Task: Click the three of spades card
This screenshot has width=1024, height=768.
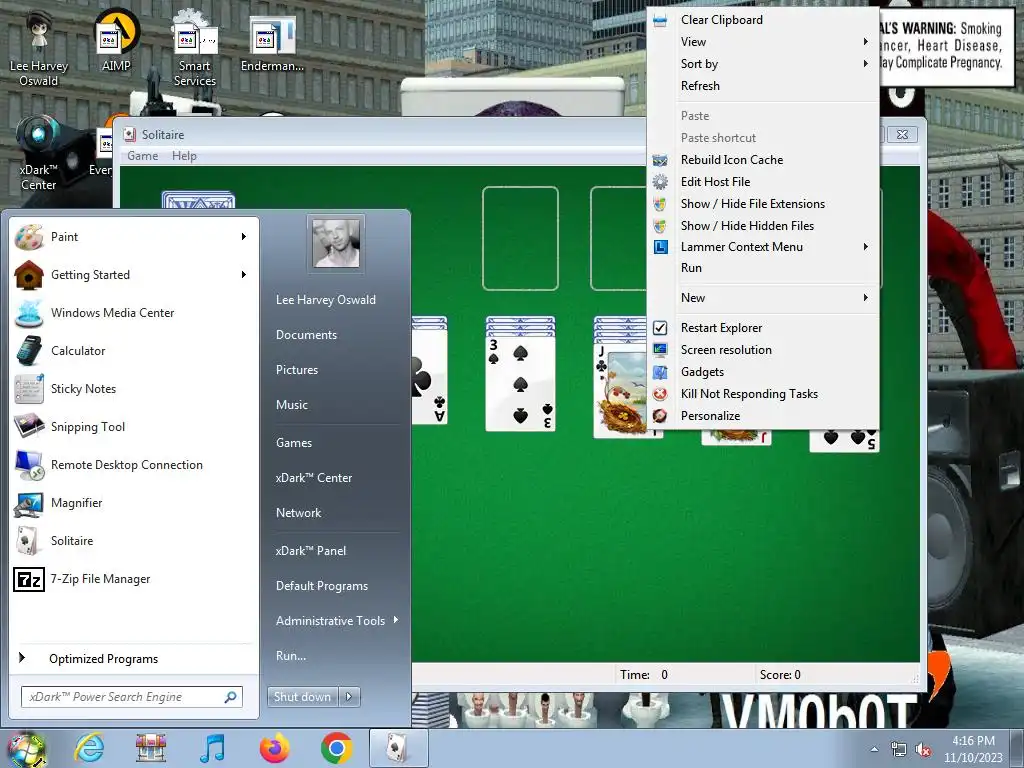Action: pyautogui.click(x=520, y=382)
